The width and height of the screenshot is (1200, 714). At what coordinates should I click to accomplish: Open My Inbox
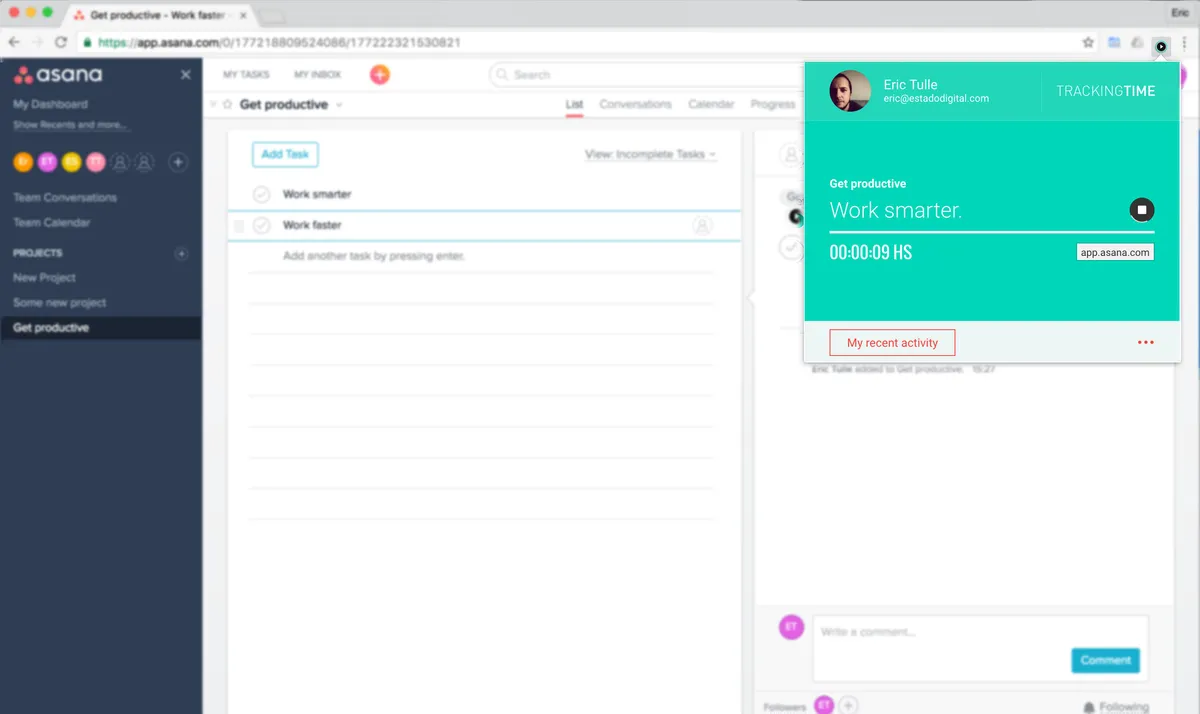[x=317, y=75]
